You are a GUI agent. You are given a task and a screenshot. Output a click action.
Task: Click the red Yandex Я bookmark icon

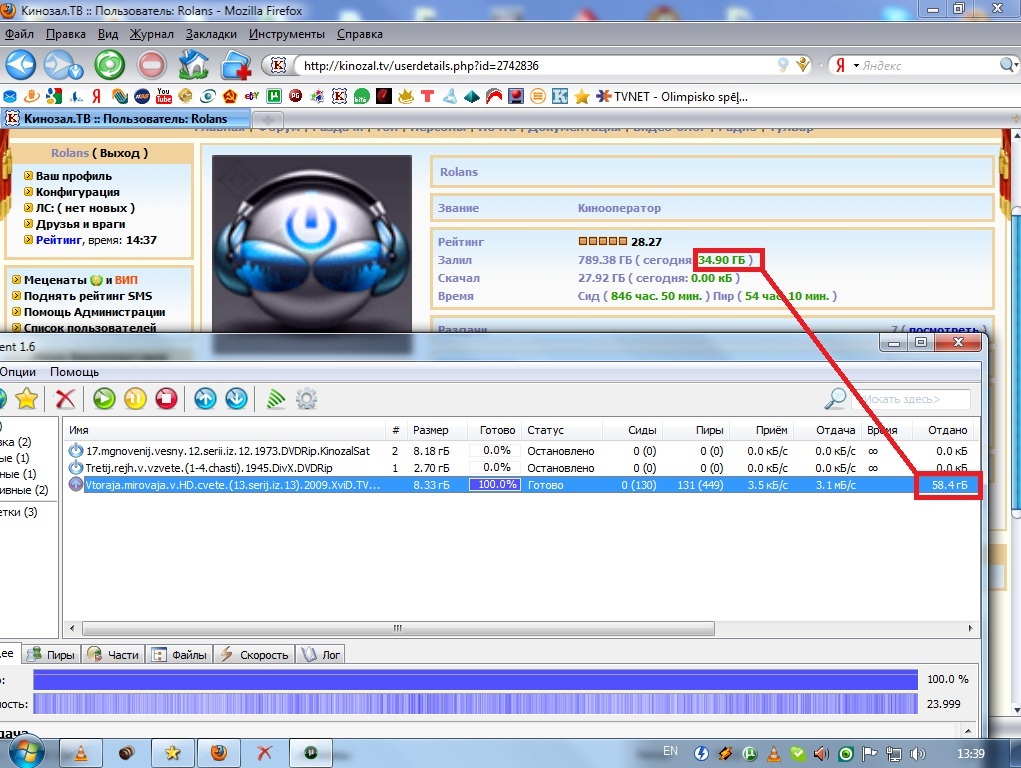pyautogui.click(x=96, y=96)
